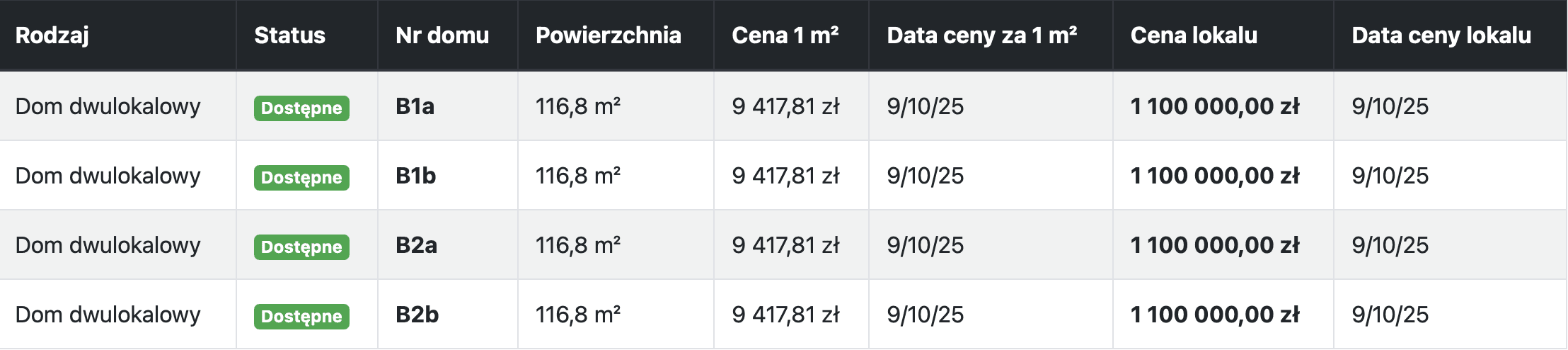Click Dostępne badge for house B1b
The height and width of the screenshot is (350, 1568).
coord(301,178)
